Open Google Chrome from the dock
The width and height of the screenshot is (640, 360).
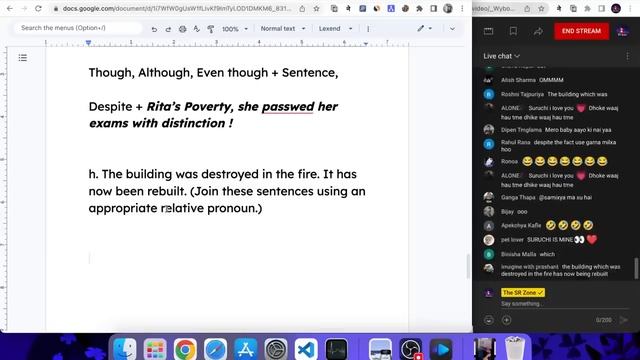point(185,349)
